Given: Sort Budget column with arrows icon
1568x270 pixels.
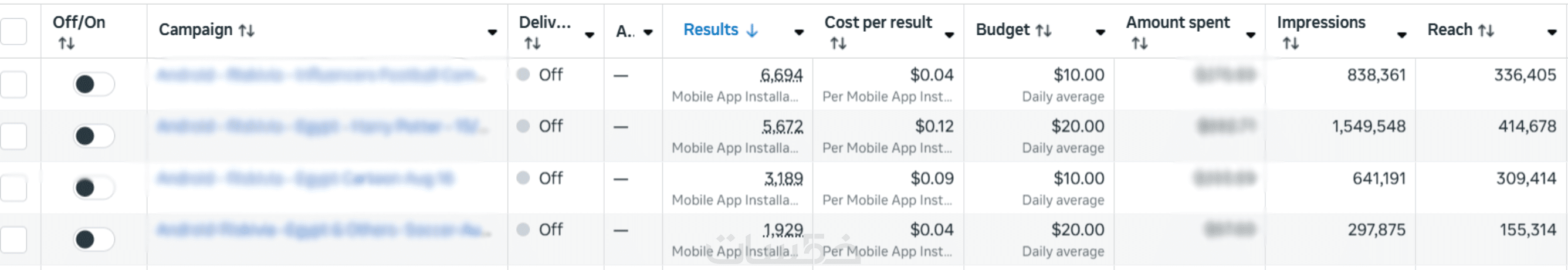Looking at the screenshot, I should point(1044,31).
